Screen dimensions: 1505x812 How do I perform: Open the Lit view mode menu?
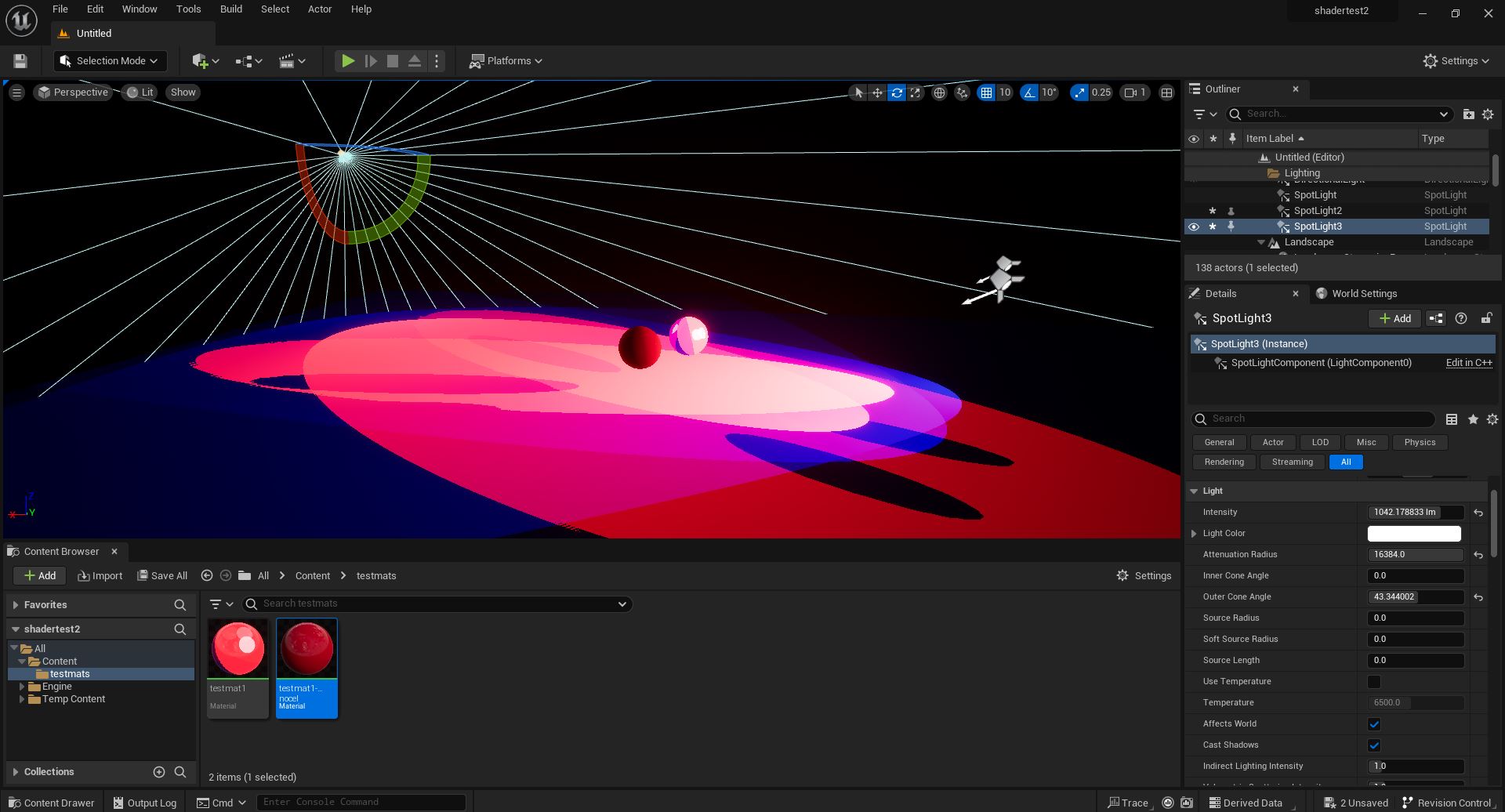point(140,92)
